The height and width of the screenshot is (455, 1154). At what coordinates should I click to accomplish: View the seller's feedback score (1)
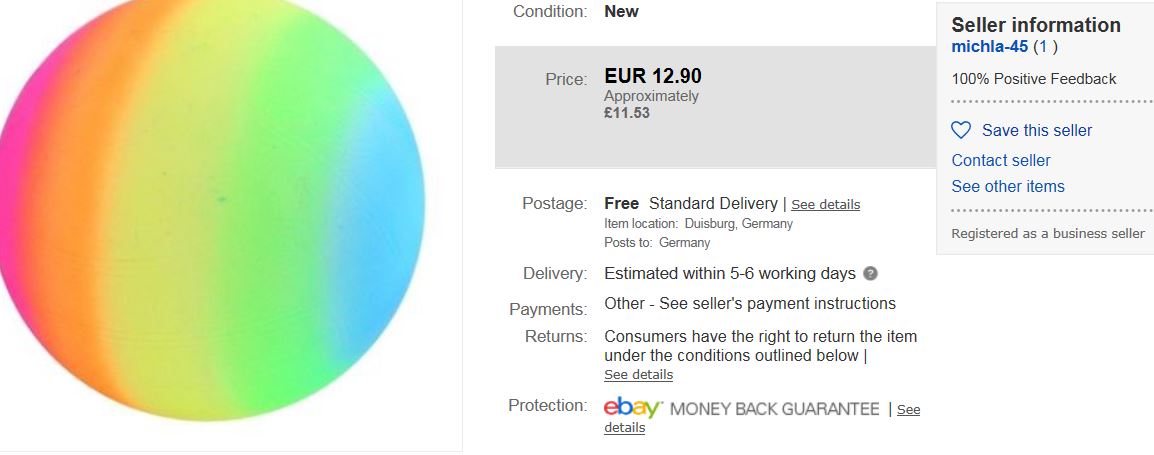tap(1041, 47)
